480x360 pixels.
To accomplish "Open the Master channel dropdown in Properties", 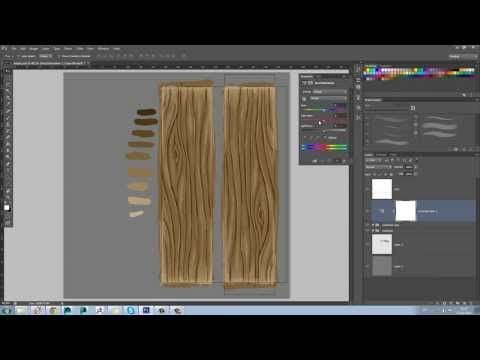I will [328, 99].
